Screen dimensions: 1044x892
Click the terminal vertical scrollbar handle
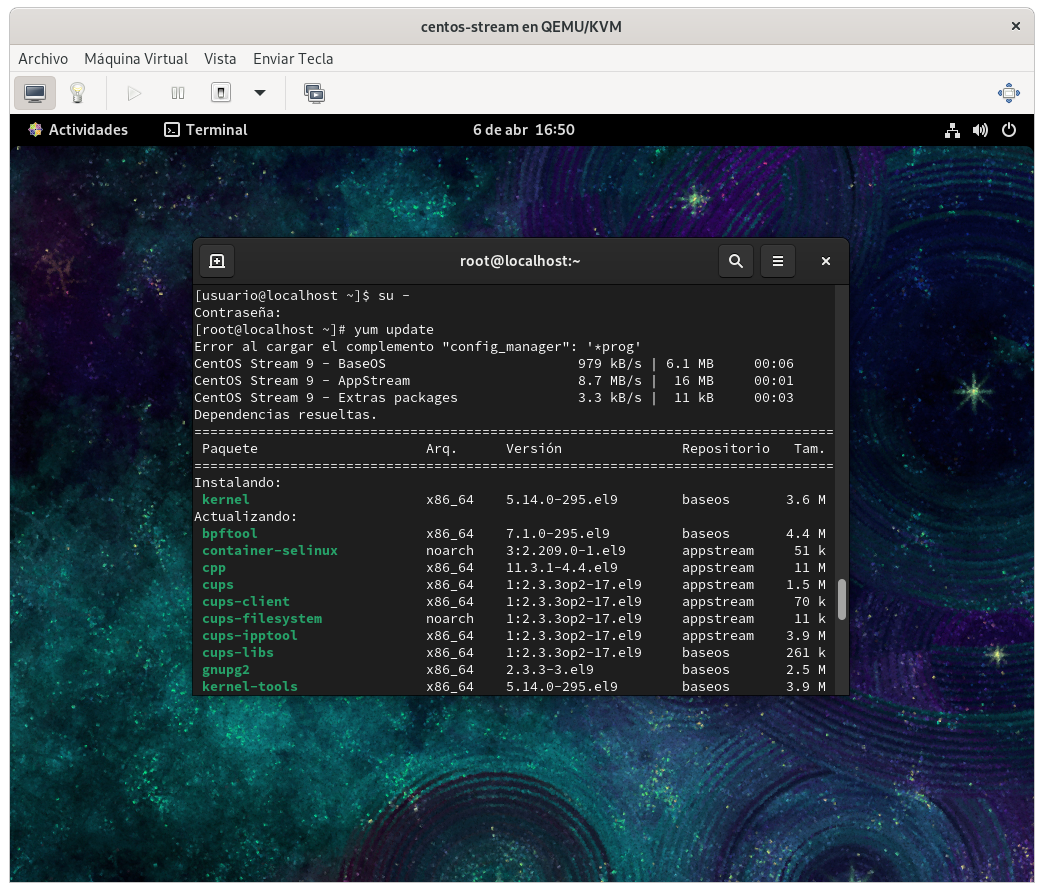point(842,599)
